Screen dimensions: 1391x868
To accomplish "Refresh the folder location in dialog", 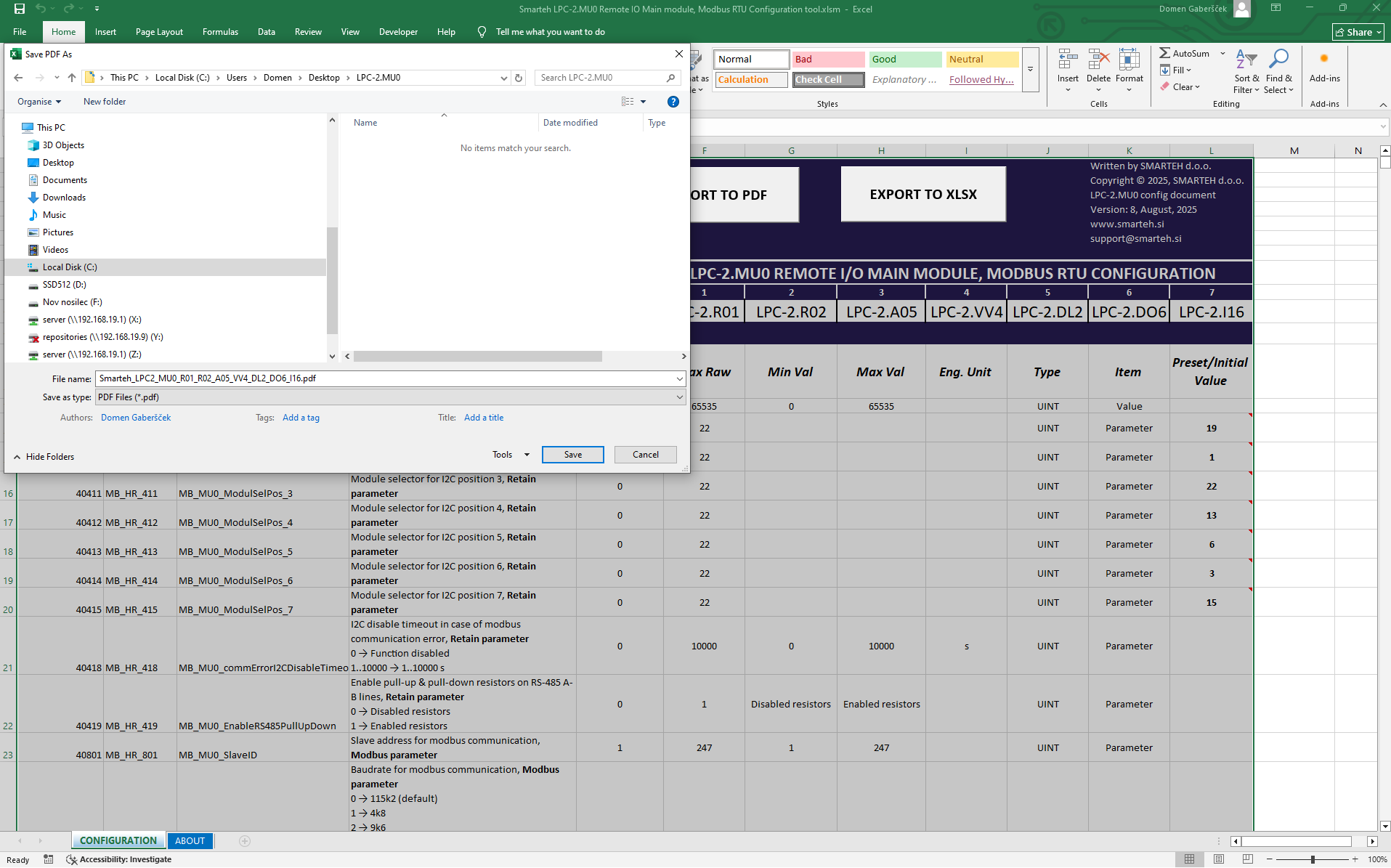I will coord(519,78).
